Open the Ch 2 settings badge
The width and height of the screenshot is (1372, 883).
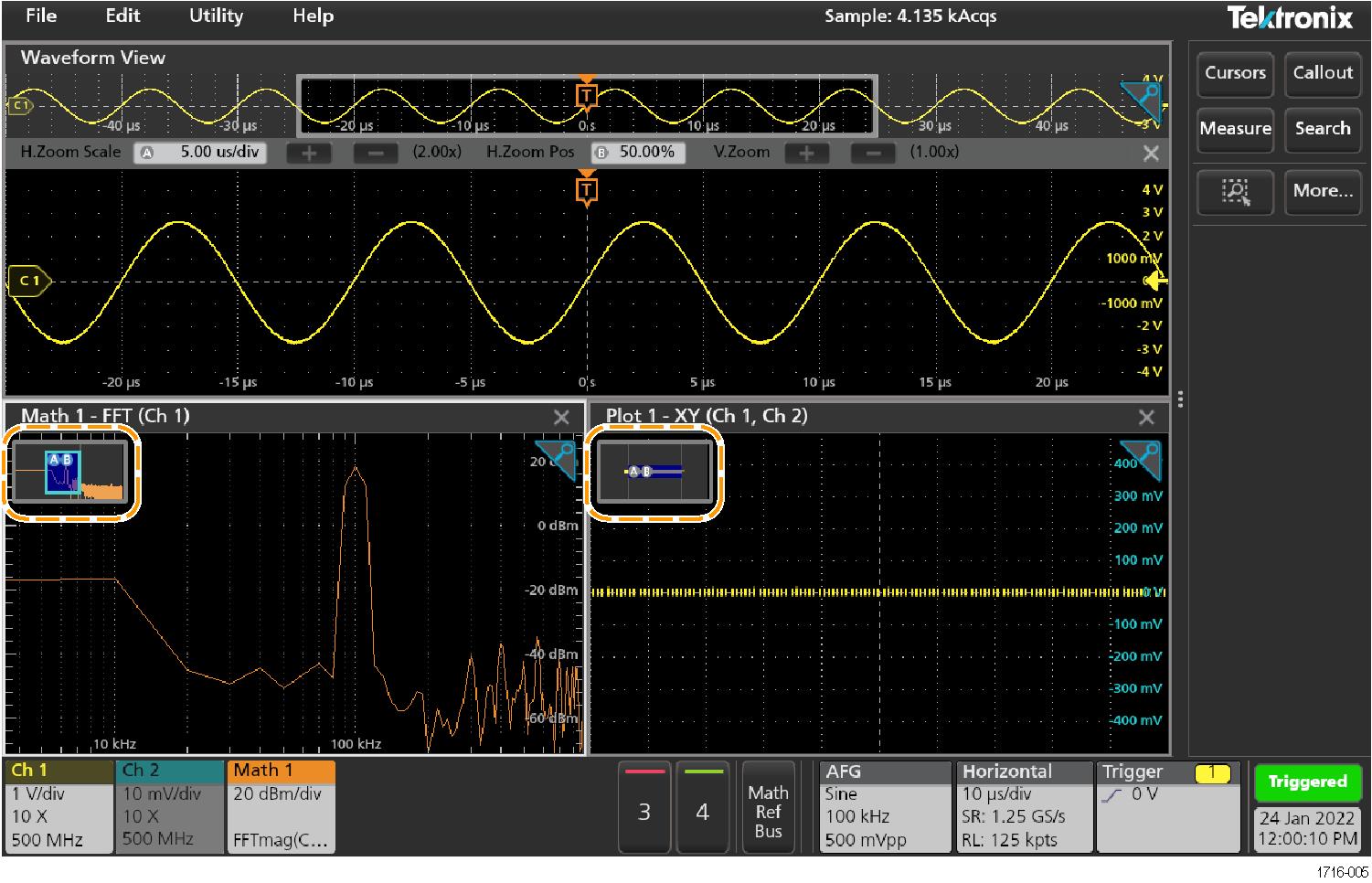pos(169,806)
